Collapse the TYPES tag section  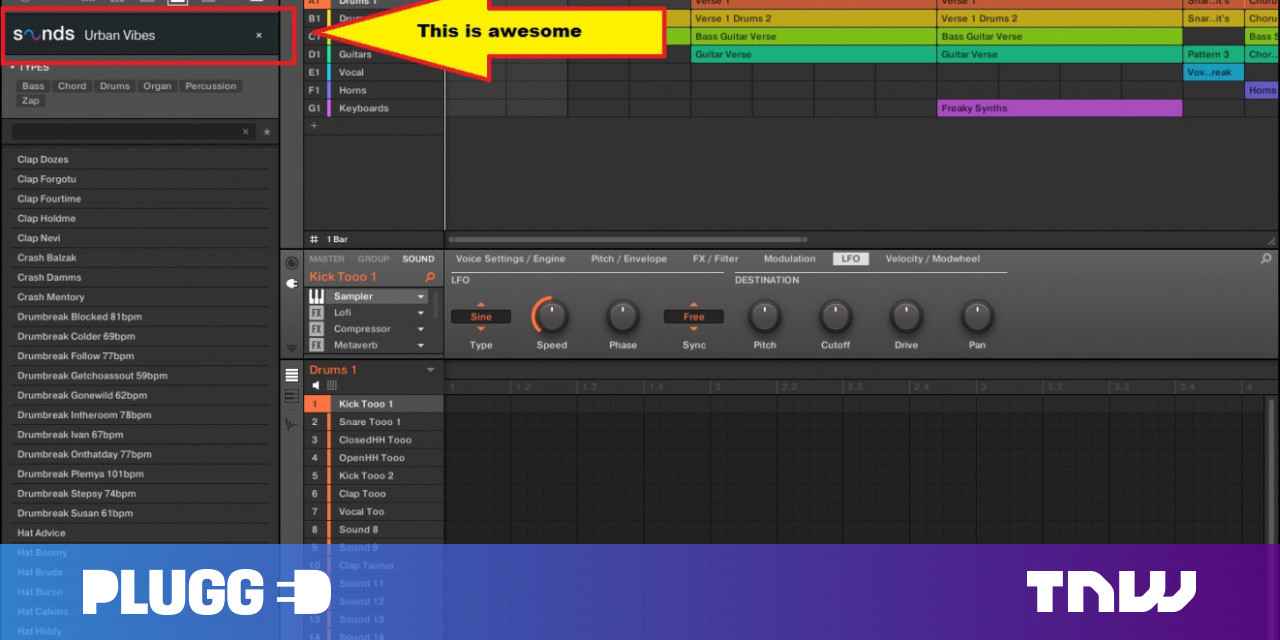click(14, 68)
